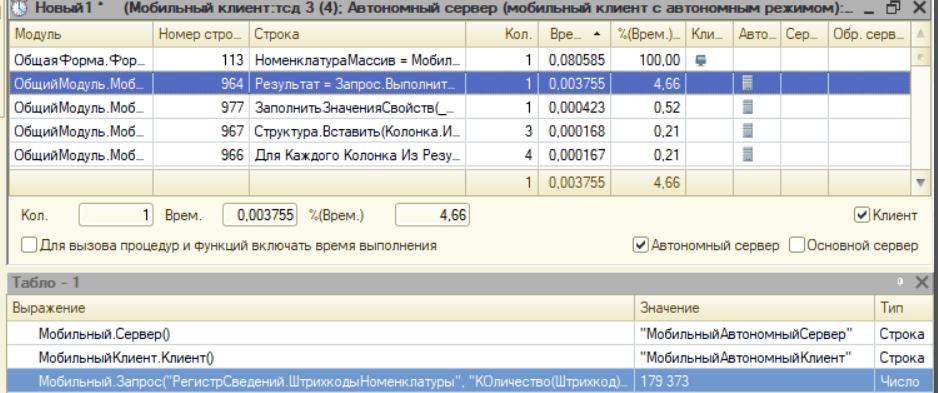Click the autonomous server icon in row 966
The image size is (938, 393).
click(748, 156)
